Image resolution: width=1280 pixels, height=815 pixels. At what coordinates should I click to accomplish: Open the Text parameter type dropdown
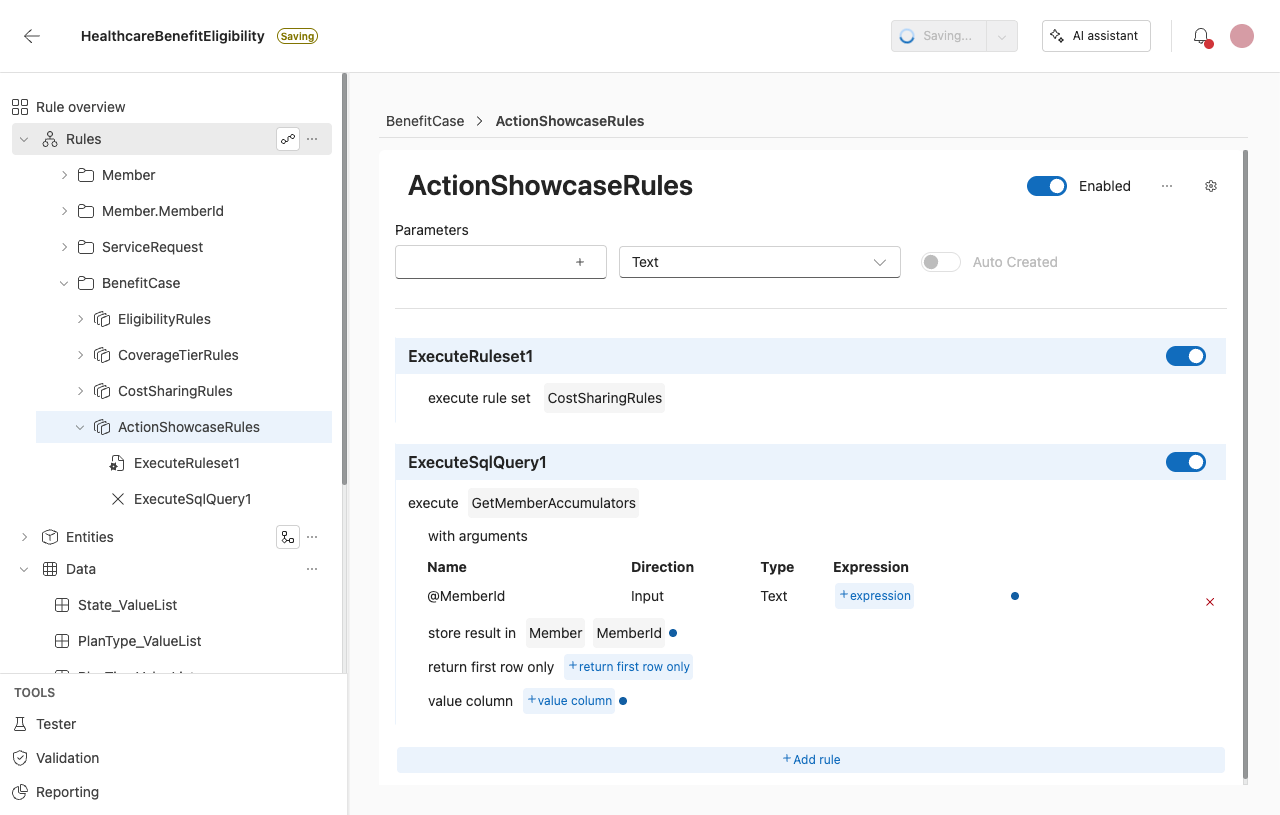pos(760,262)
